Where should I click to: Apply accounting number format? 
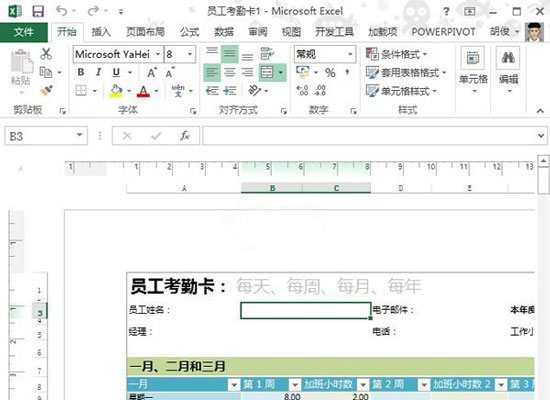coord(302,72)
